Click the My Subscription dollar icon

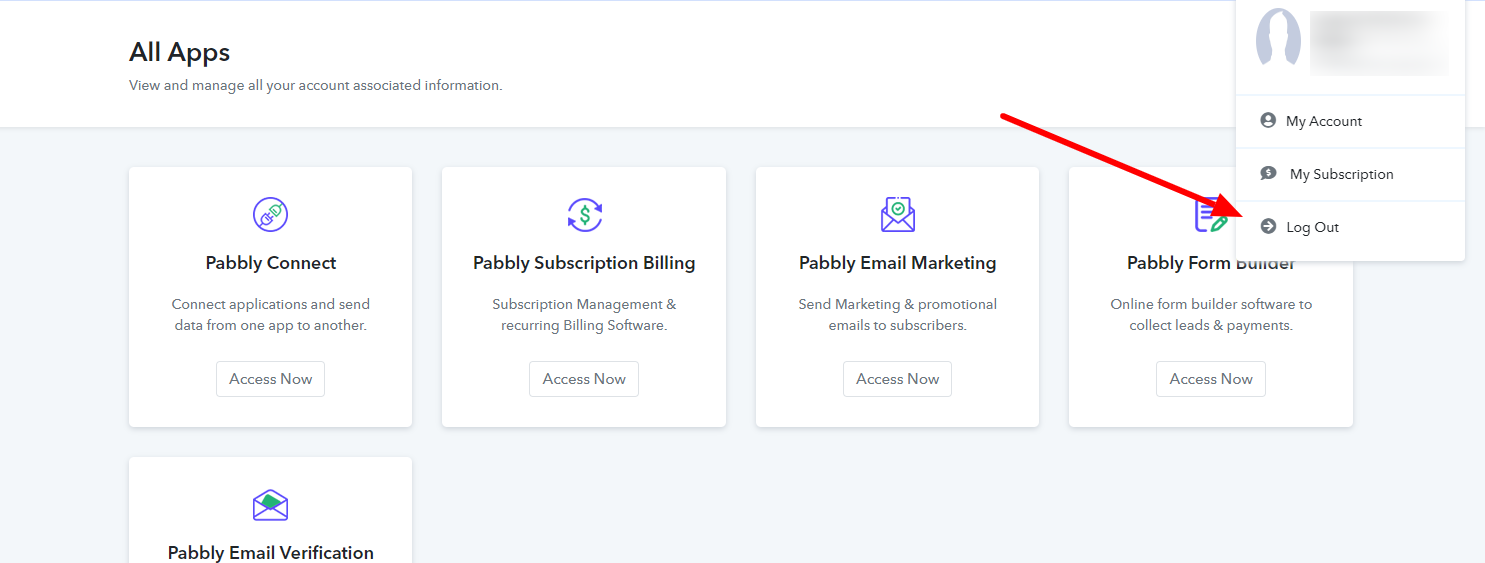click(x=1268, y=173)
